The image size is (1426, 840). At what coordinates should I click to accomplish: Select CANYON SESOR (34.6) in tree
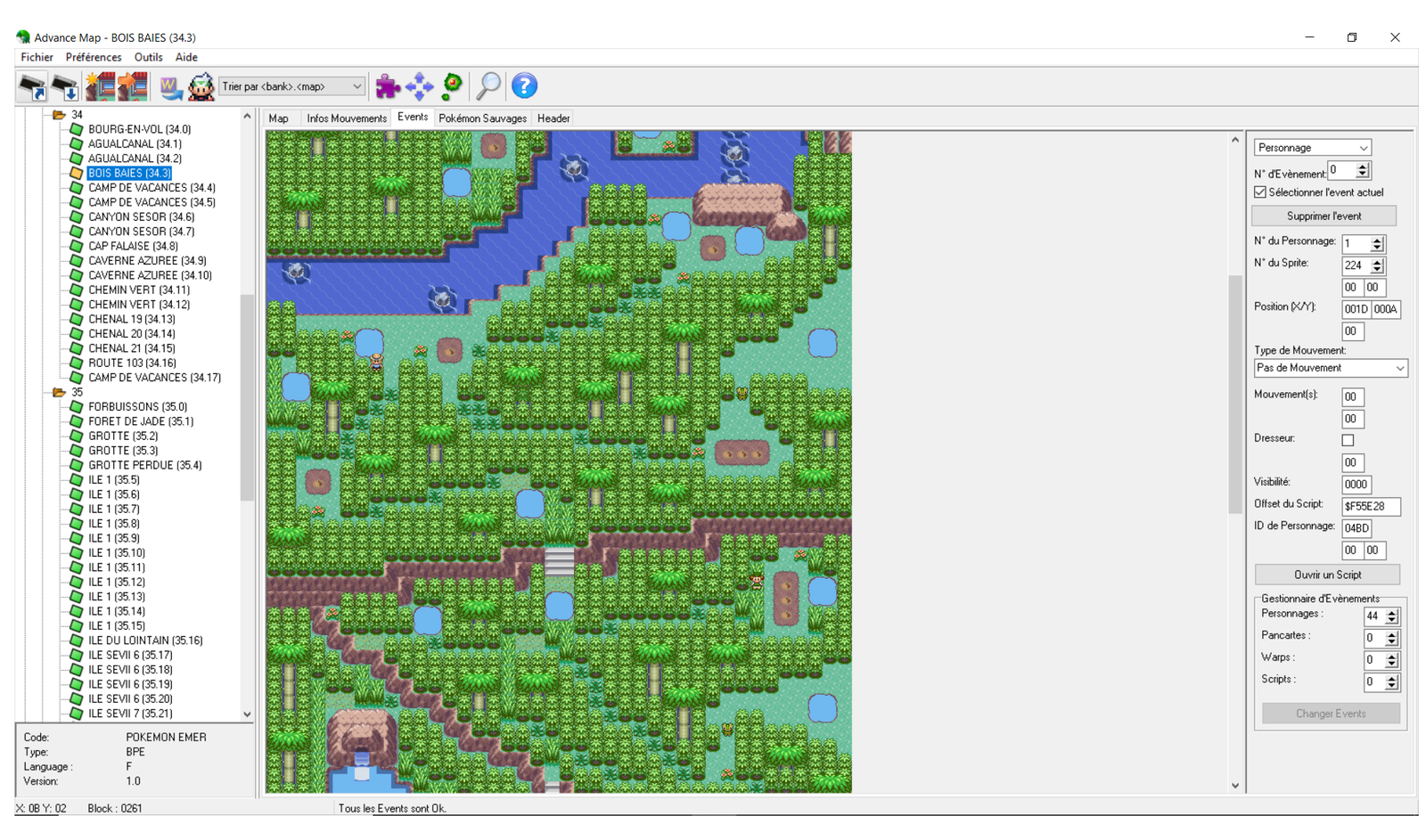click(141, 217)
